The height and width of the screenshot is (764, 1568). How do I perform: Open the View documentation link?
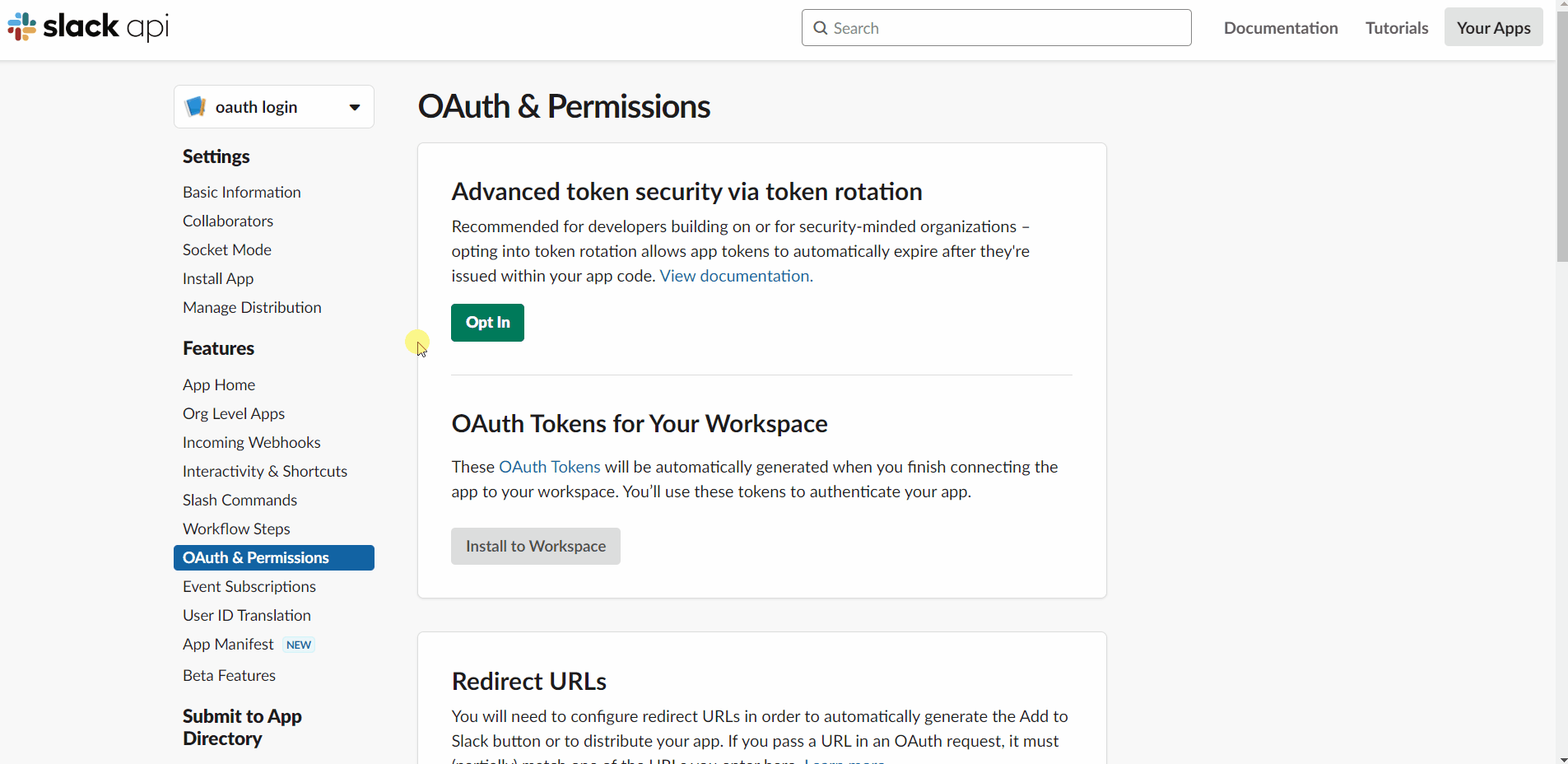[x=736, y=276]
